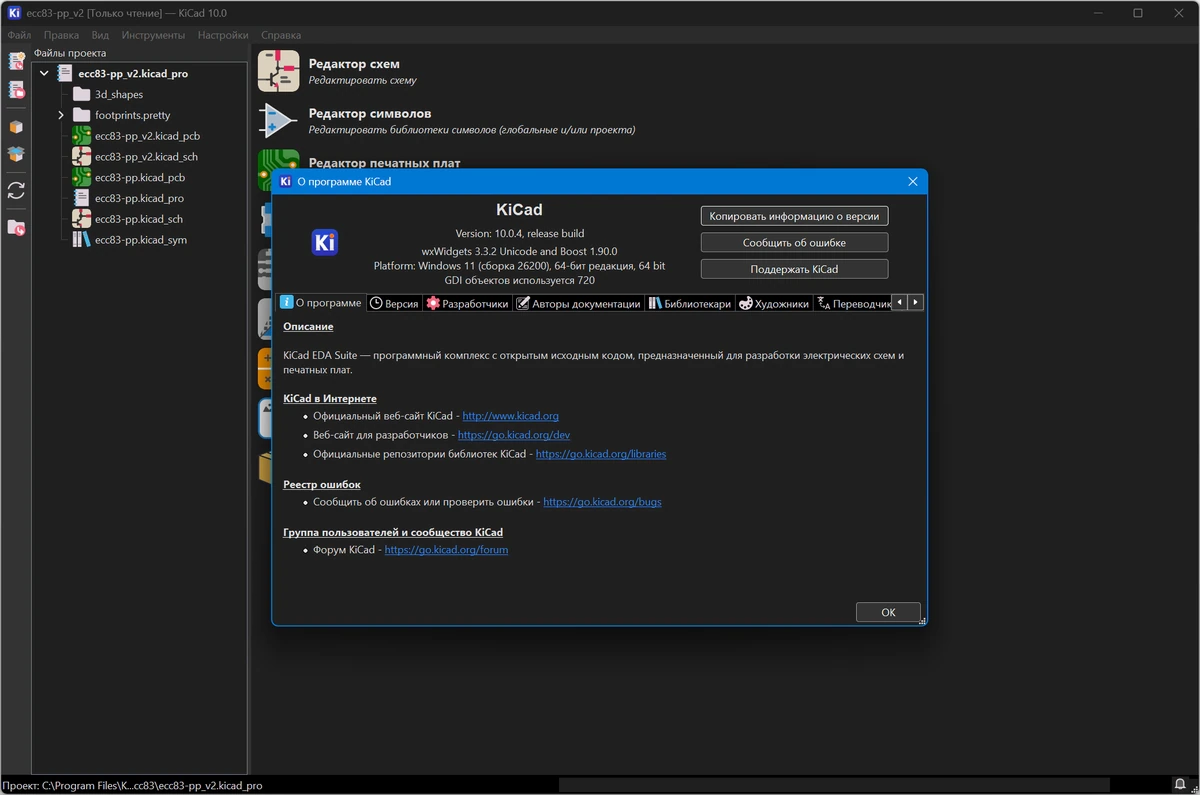The height and width of the screenshot is (795, 1200).
Task: Click the Файлы проекта panel header
Action: coord(70,53)
